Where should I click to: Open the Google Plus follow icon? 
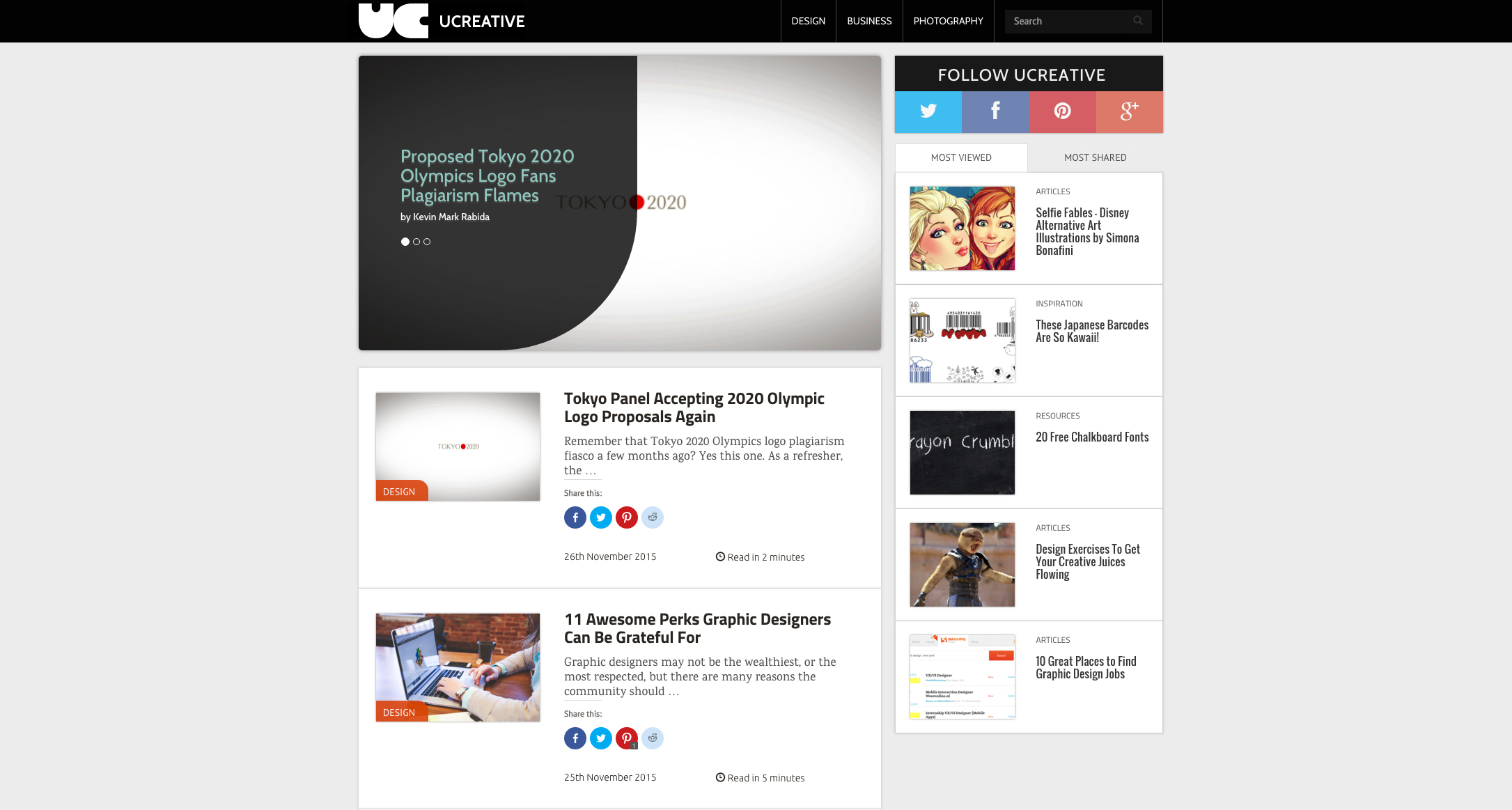coord(1129,111)
